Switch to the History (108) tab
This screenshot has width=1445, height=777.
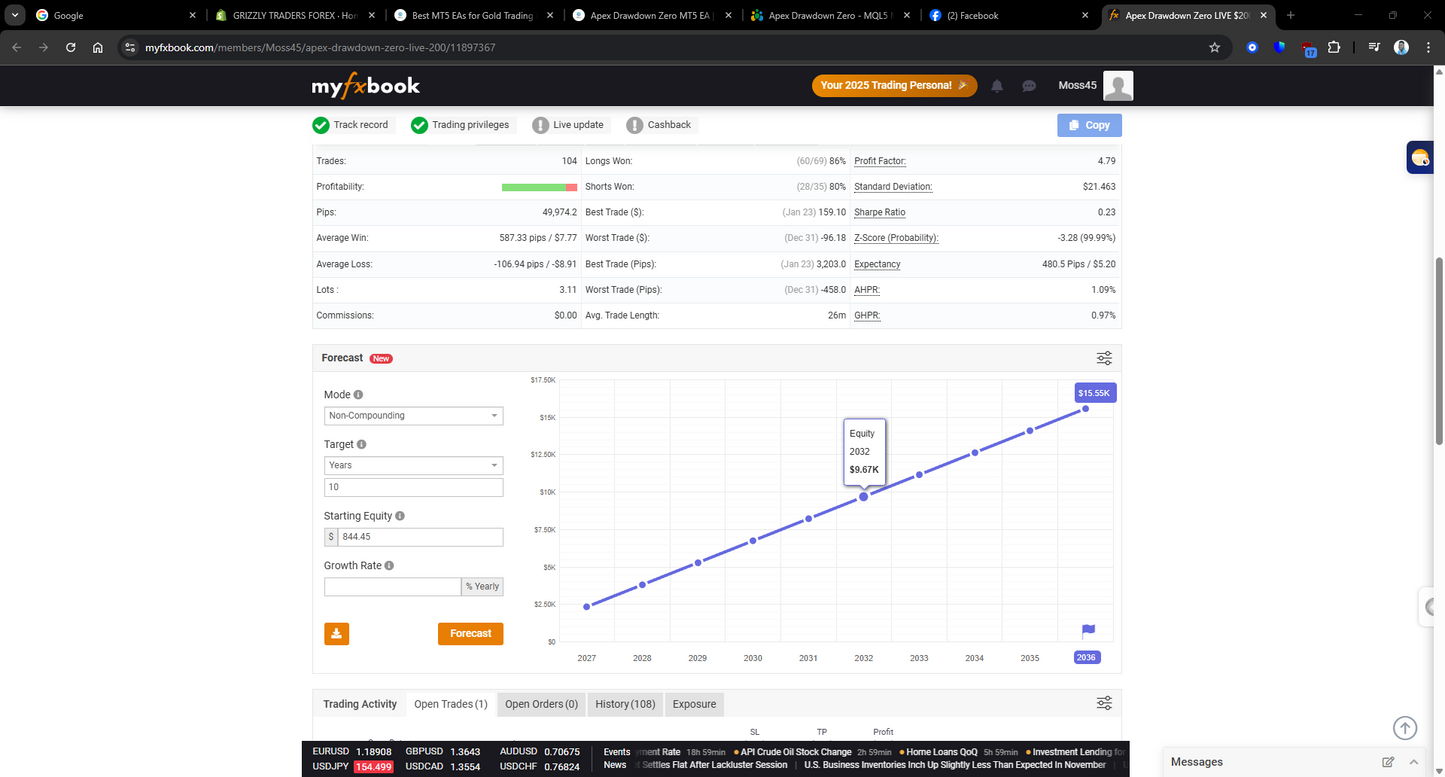(624, 704)
